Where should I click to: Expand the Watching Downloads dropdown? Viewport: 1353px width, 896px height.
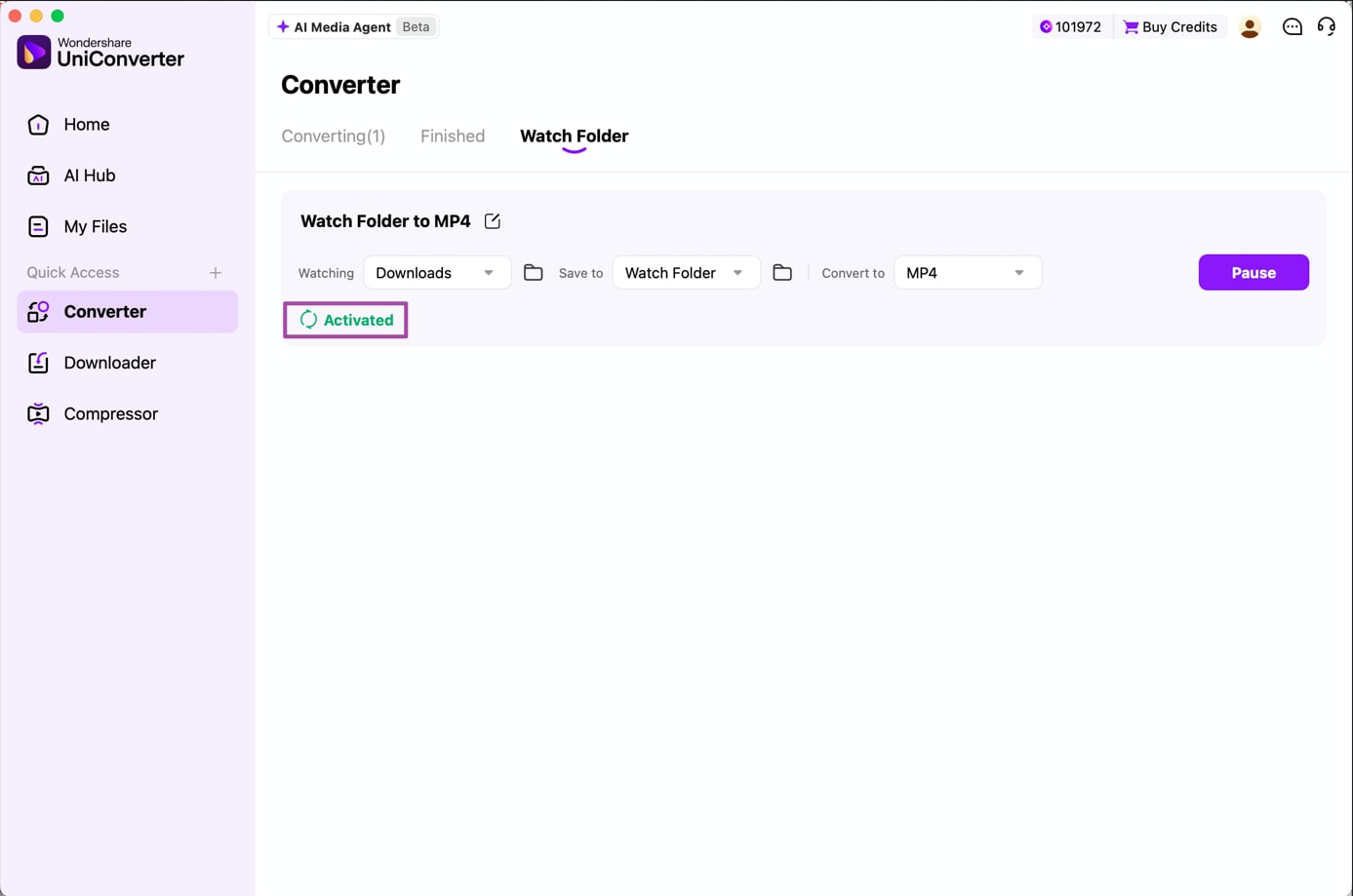[437, 273]
